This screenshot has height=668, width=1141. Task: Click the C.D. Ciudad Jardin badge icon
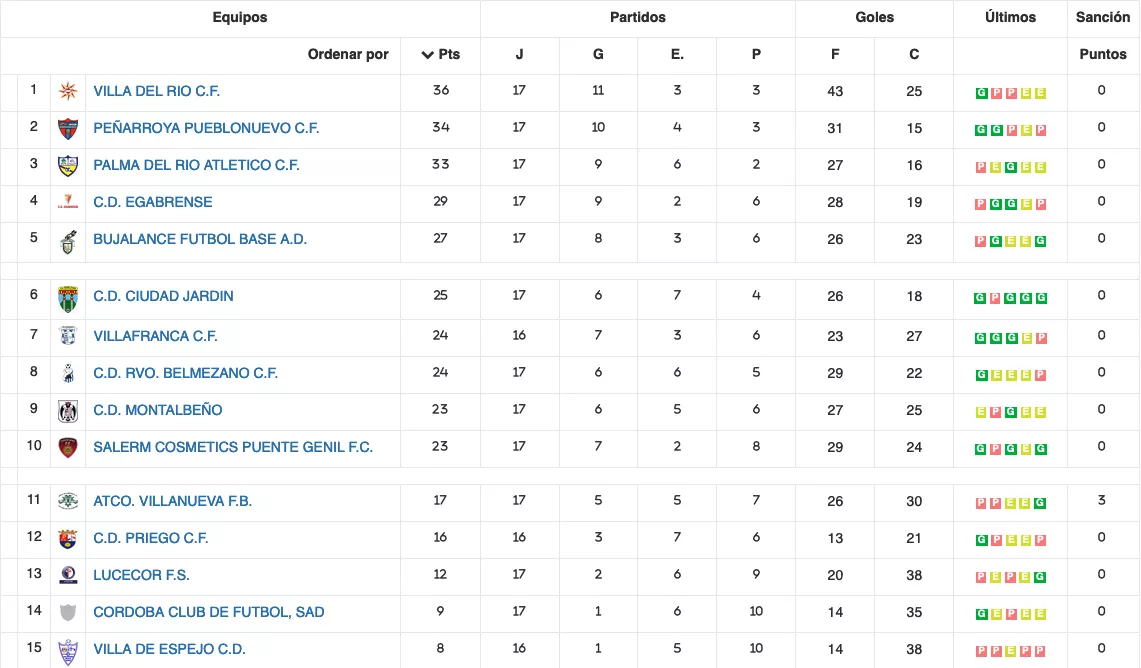click(68, 298)
